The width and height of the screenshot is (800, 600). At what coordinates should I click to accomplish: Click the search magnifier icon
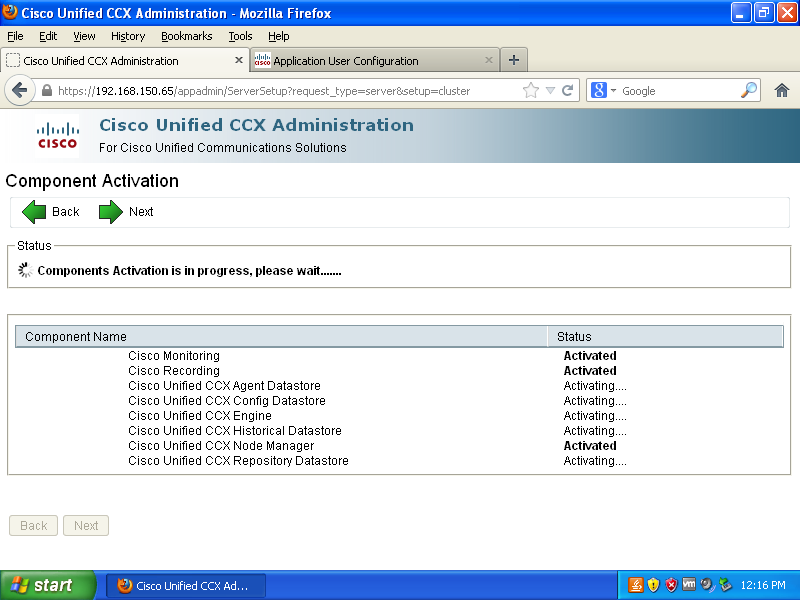click(x=748, y=90)
